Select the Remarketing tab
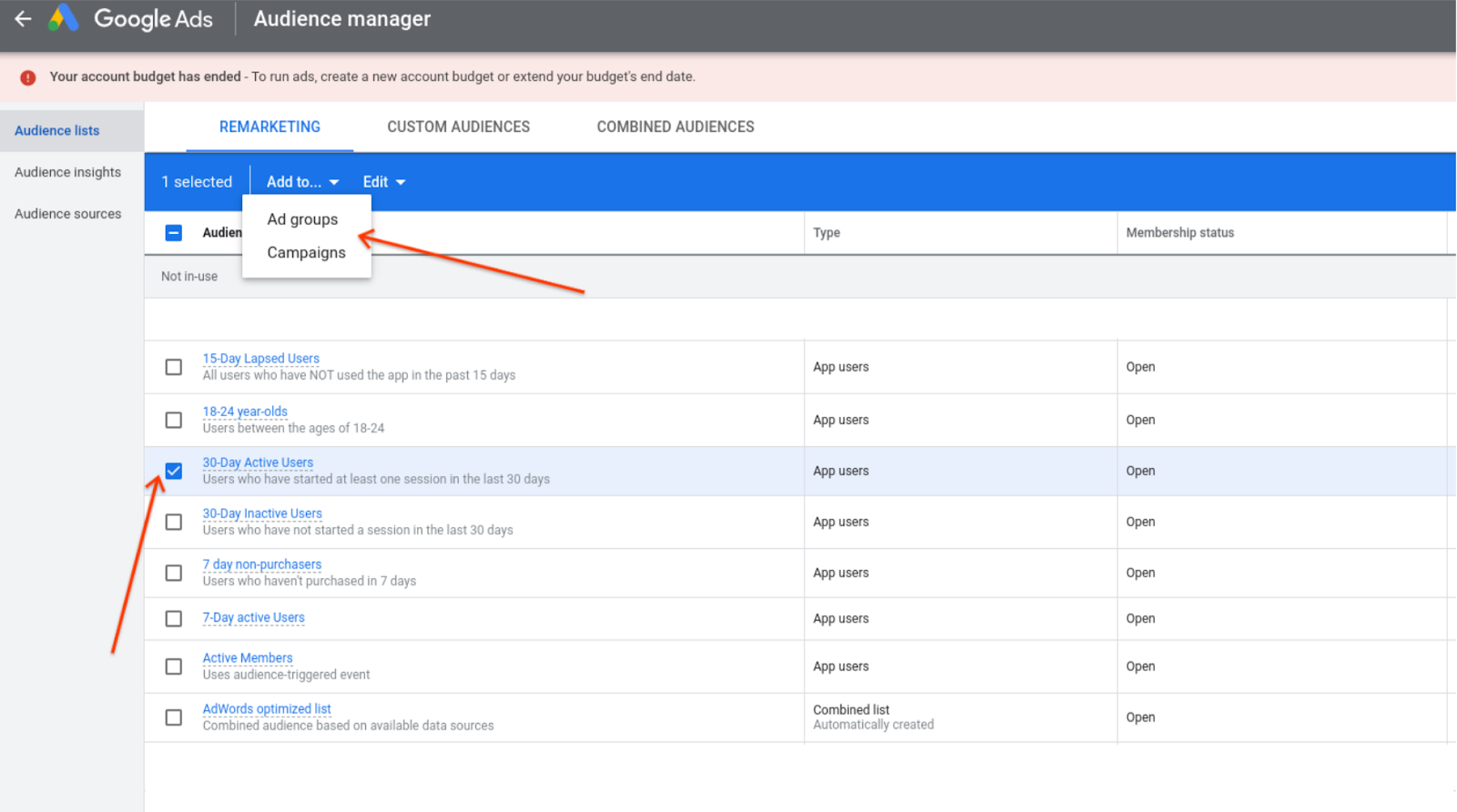Viewport: 1457px width, 812px height. (270, 127)
